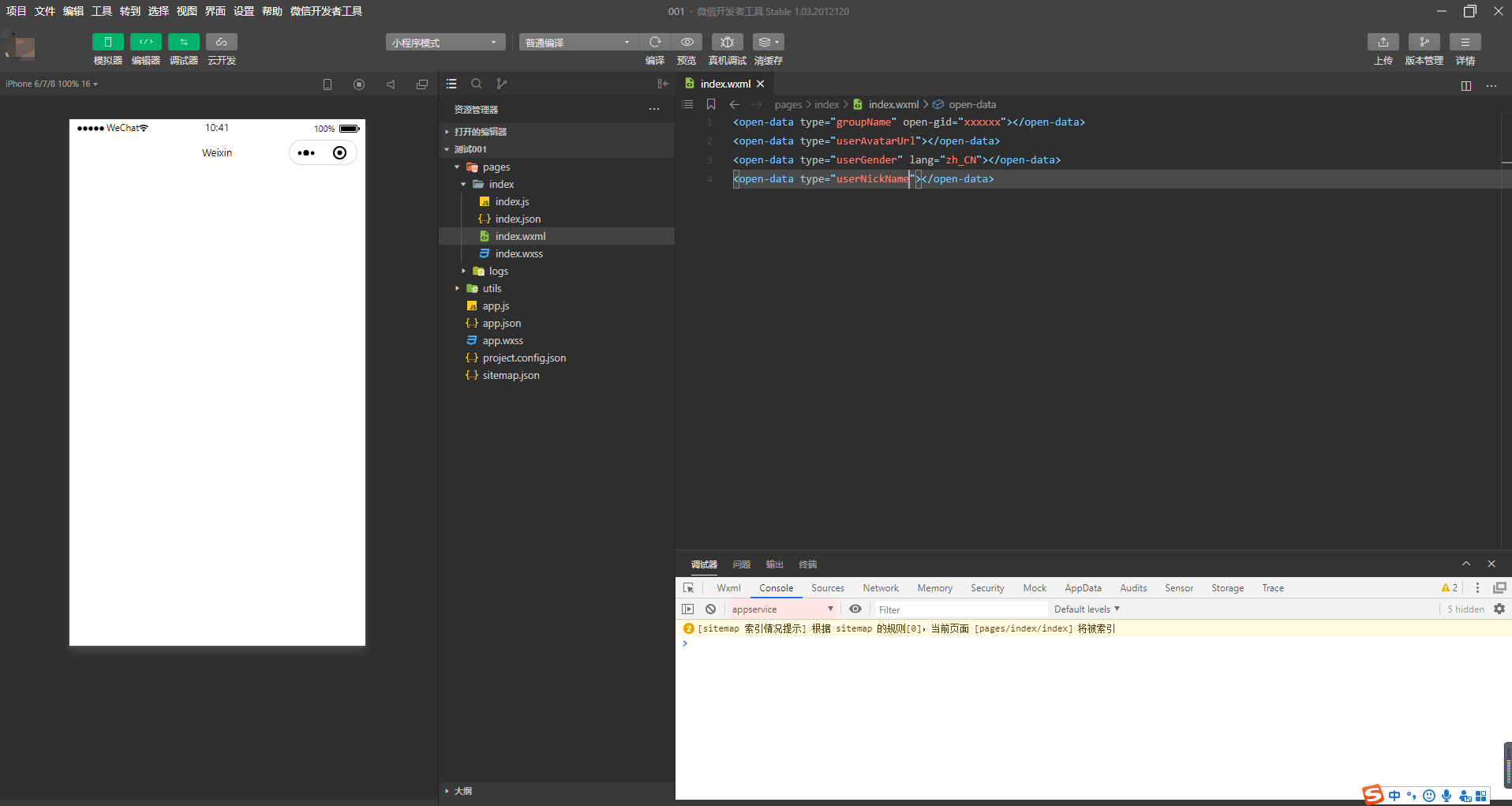This screenshot has width=1512, height=806.
Task: Collapse the index folder
Action: [556, 184]
